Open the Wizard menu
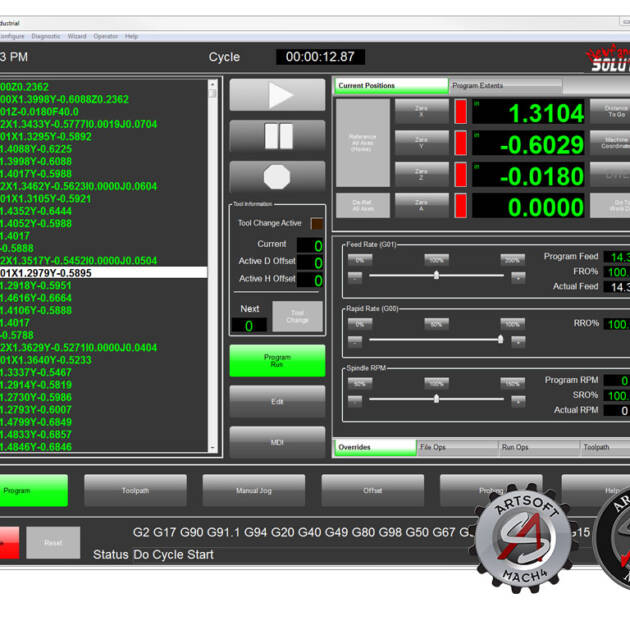The width and height of the screenshot is (630, 630). click(77, 36)
